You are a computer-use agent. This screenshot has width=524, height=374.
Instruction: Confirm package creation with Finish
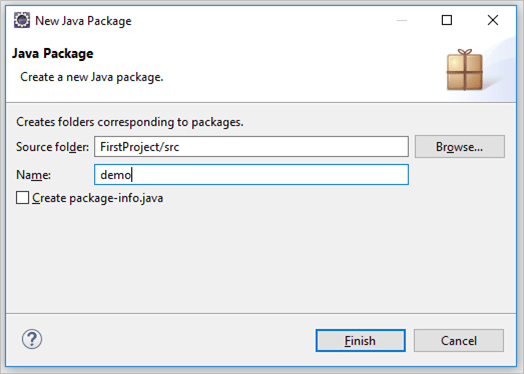(360, 341)
